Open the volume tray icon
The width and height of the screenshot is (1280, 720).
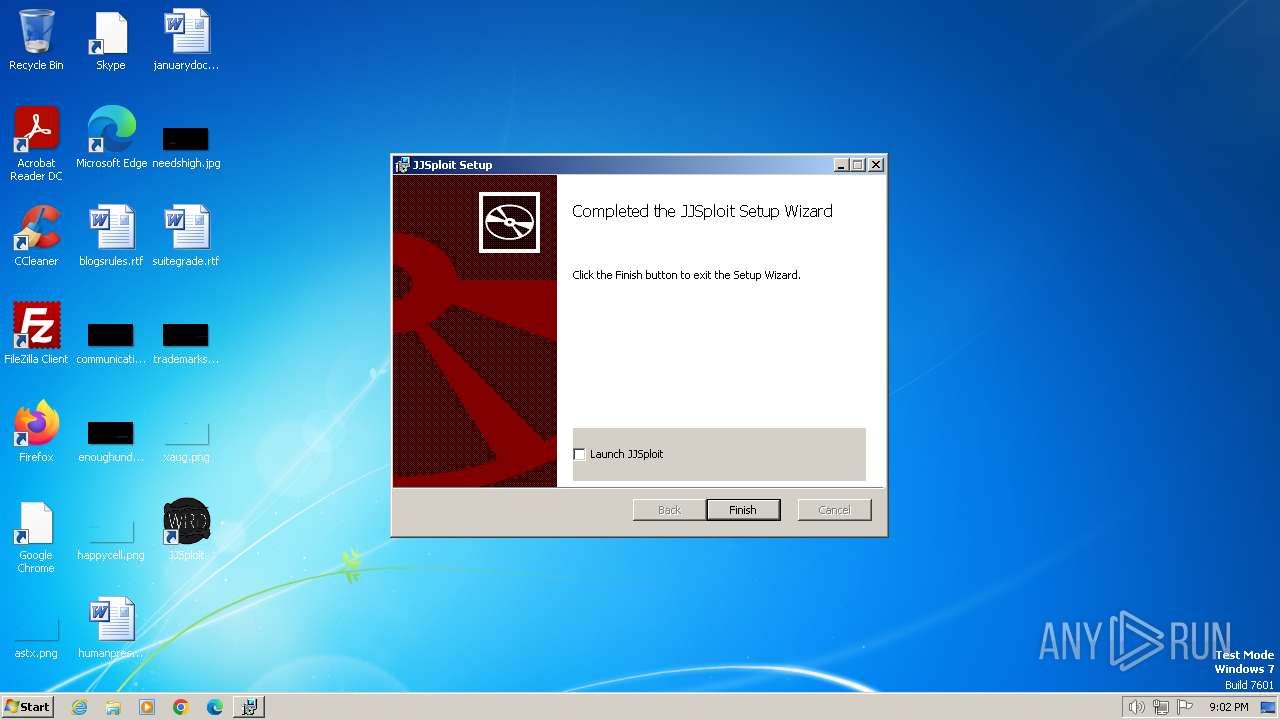(1136, 707)
